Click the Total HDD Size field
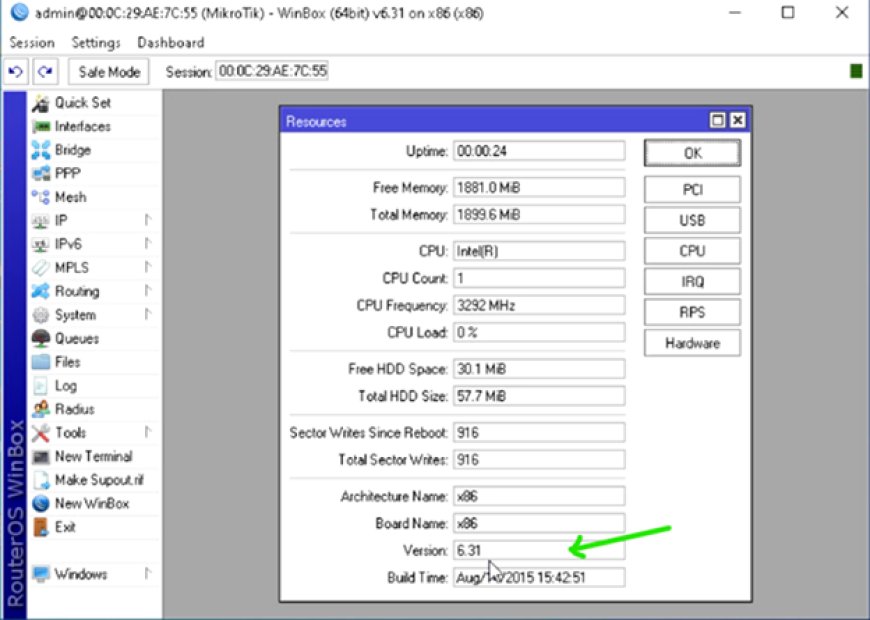 (539, 396)
